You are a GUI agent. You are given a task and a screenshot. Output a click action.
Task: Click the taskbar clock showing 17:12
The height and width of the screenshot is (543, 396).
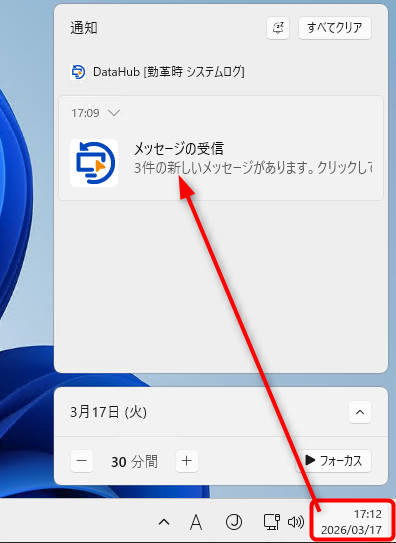[x=352, y=522]
